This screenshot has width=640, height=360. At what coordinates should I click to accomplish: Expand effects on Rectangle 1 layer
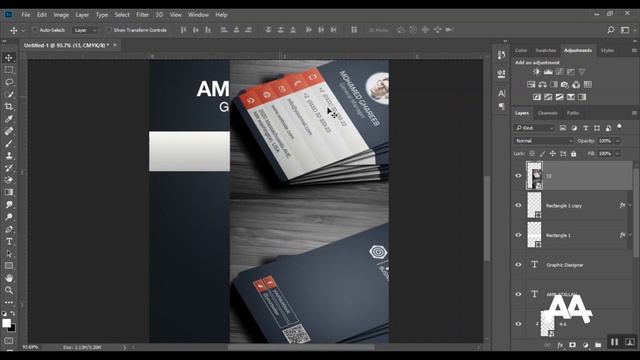(x=630, y=235)
